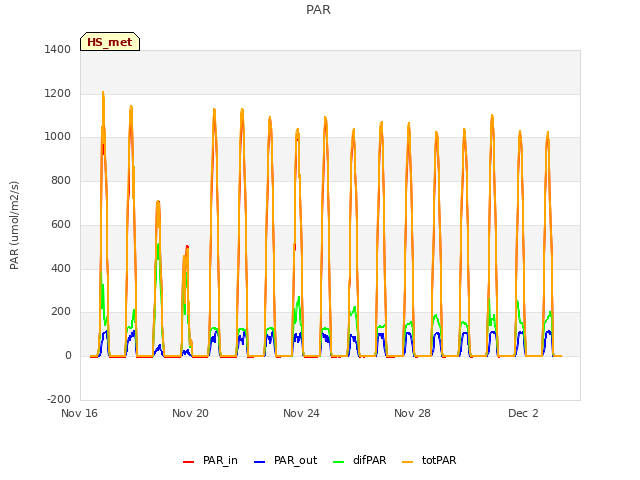This screenshot has width=640, height=480.
Task: Click the Nov 16 x-axis label
Action: point(79,413)
